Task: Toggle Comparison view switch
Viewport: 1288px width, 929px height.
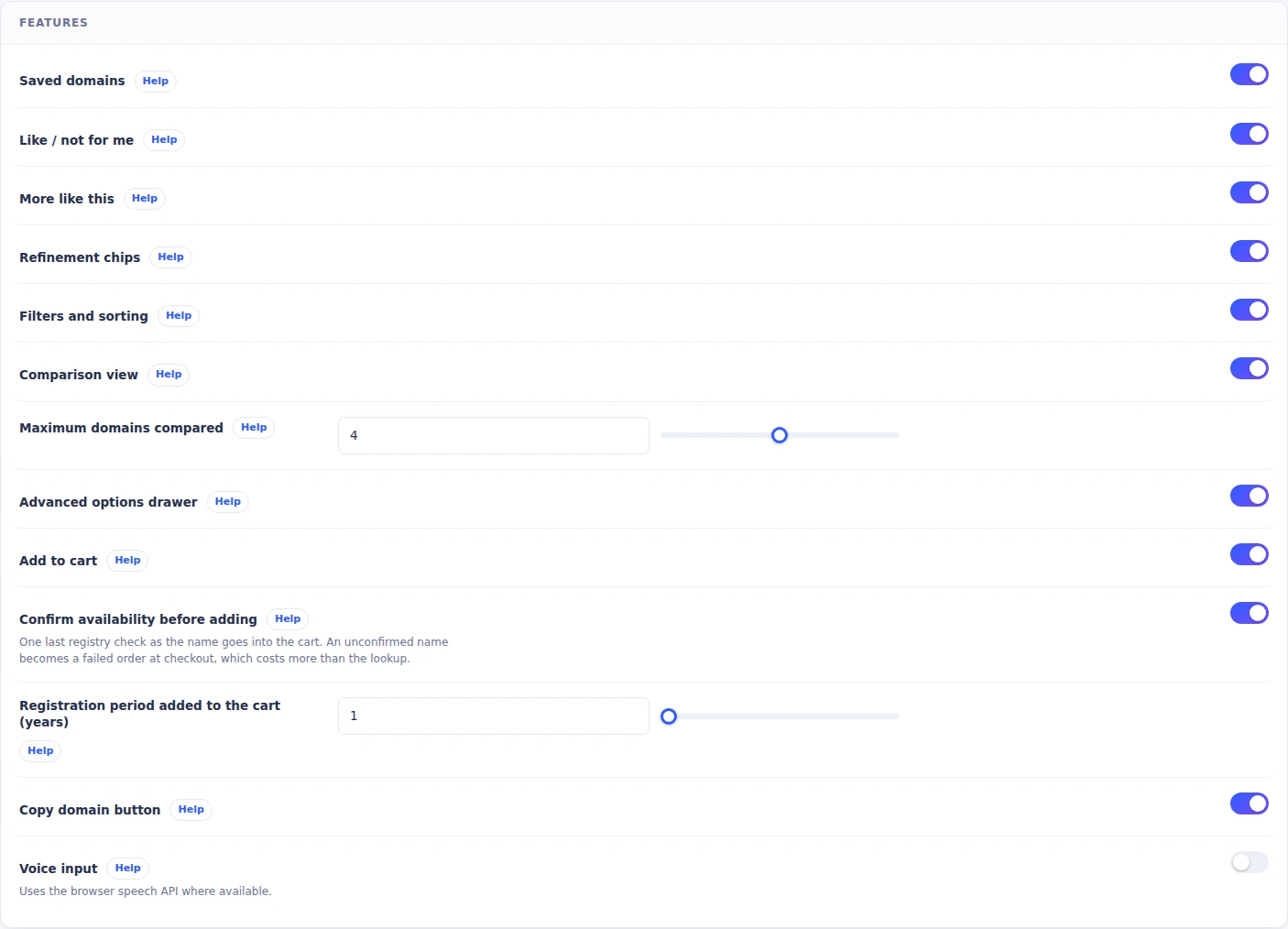Action: (x=1249, y=368)
